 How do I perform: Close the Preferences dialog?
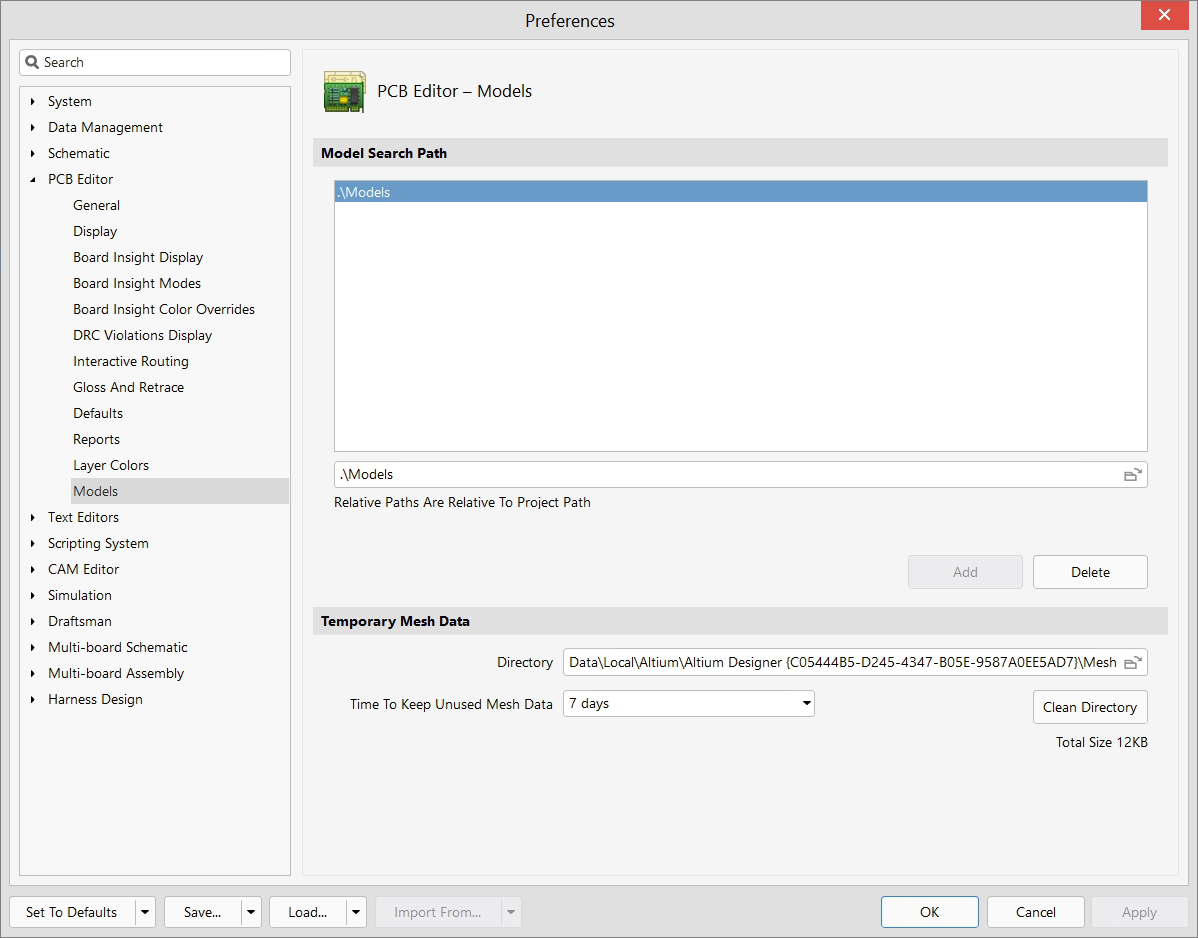tap(1164, 15)
